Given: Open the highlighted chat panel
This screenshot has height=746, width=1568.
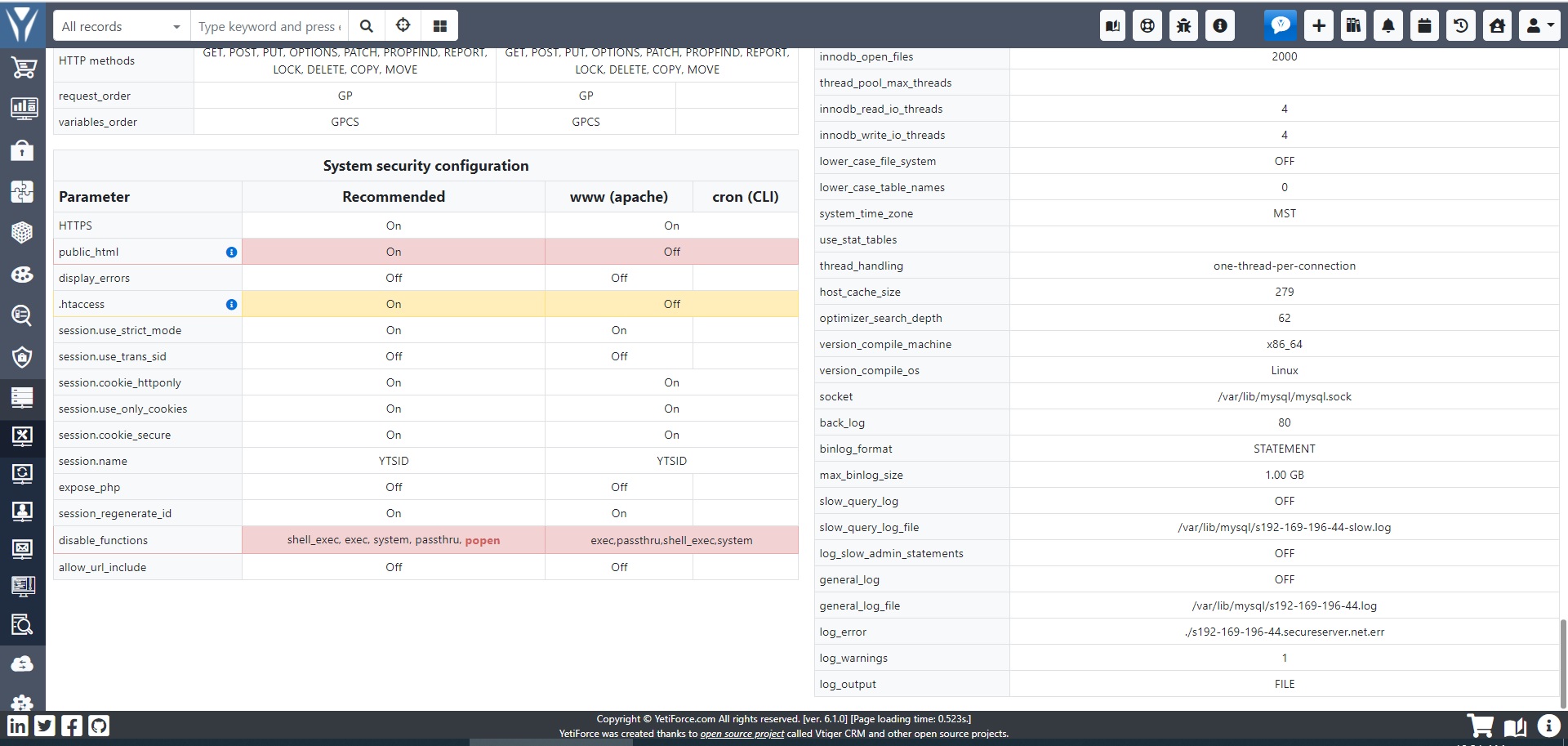Looking at the screenshot, I should [x=1281, y=25].
